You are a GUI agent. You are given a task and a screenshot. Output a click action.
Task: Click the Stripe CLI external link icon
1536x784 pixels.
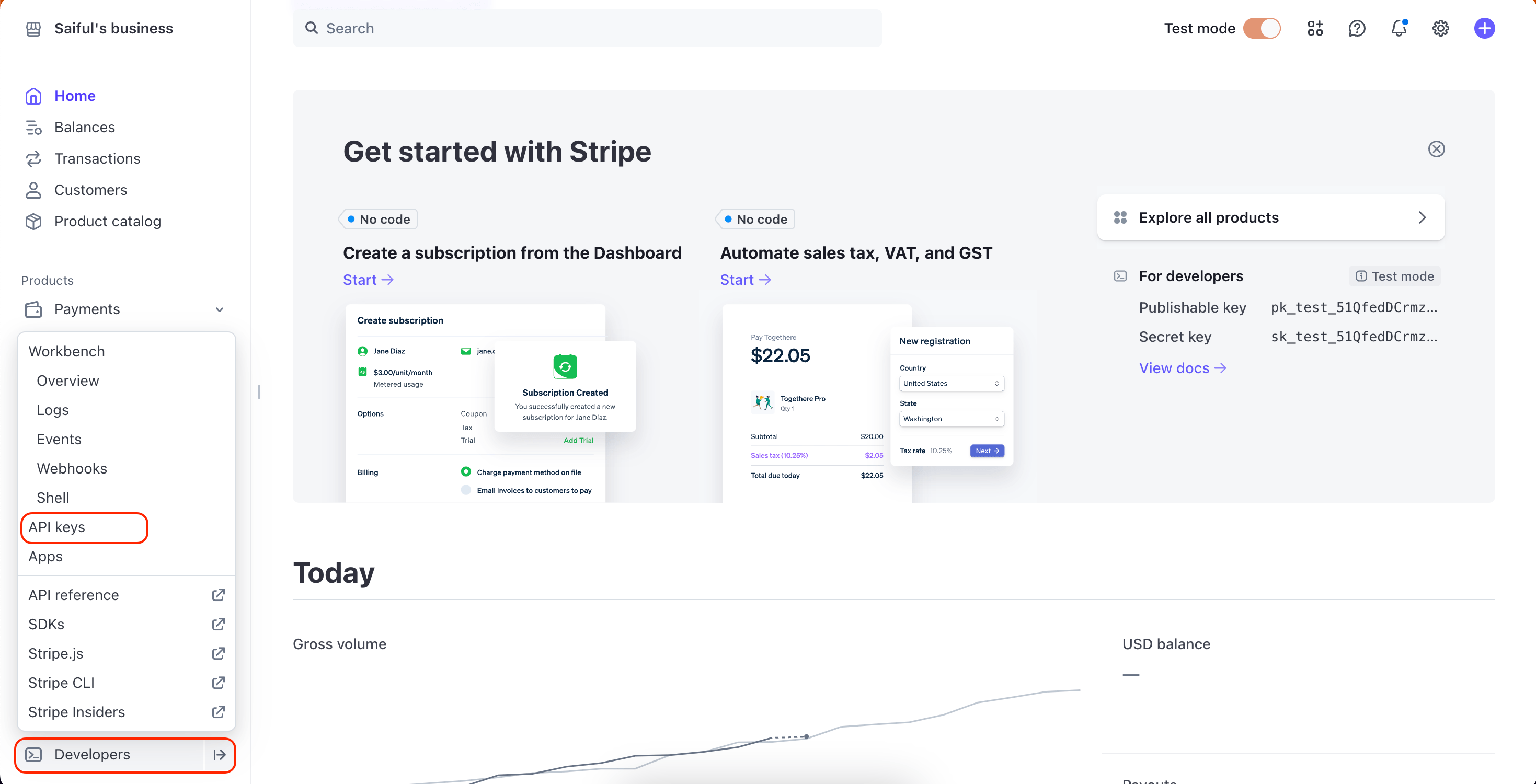pos(218,683)
